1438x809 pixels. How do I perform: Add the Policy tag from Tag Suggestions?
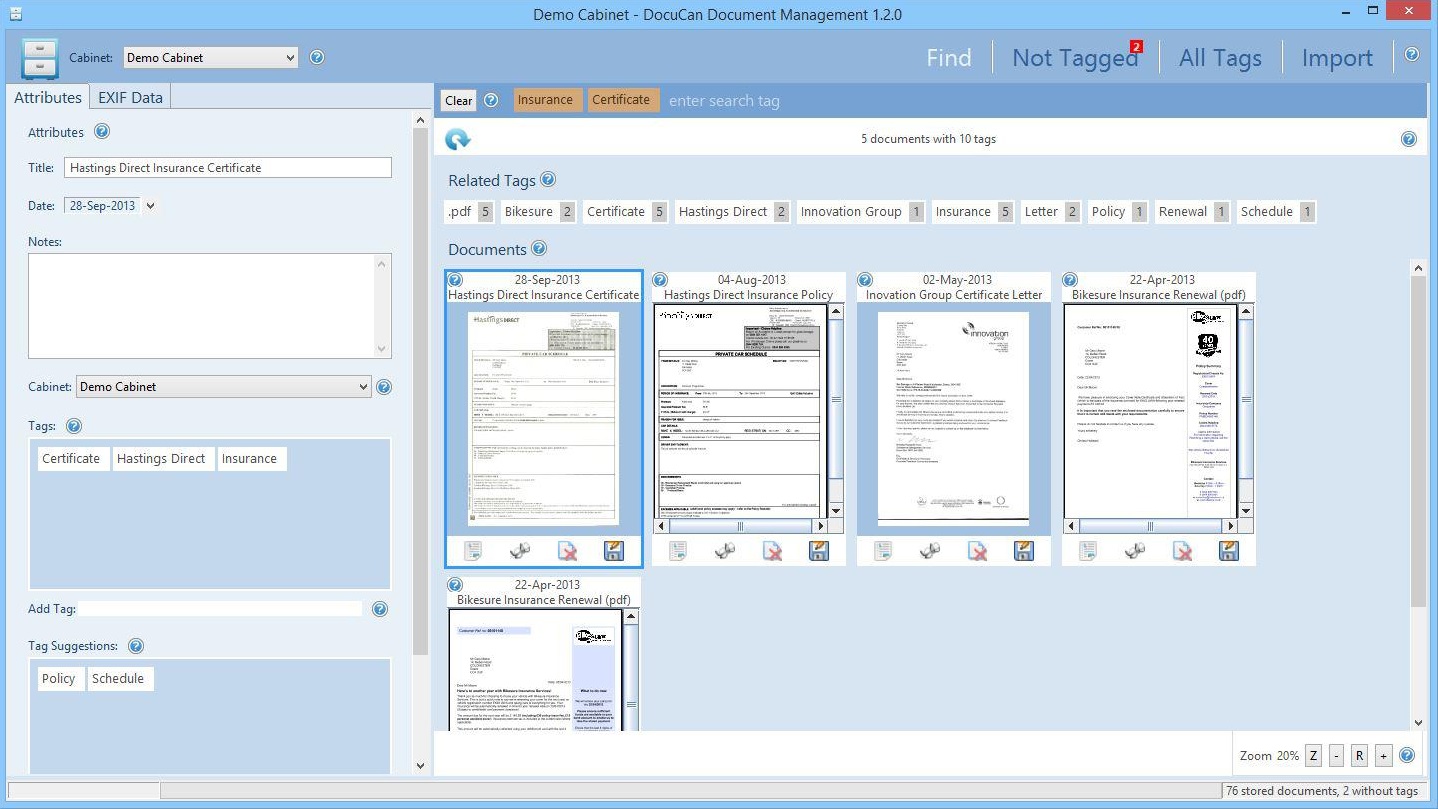coord(59,679)
